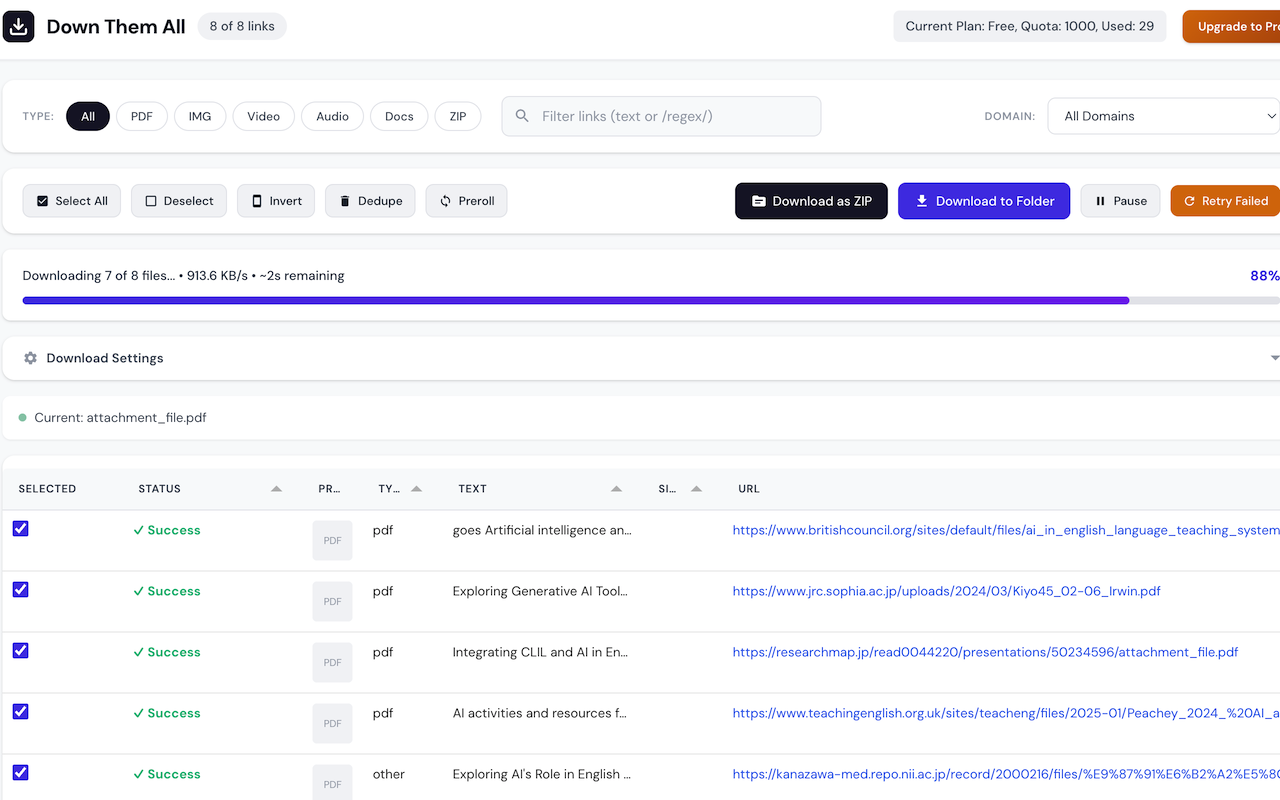Click the gear icon beside Download Settings
1280x800 pixels.
pyautogui.click(x=30, y=358)
